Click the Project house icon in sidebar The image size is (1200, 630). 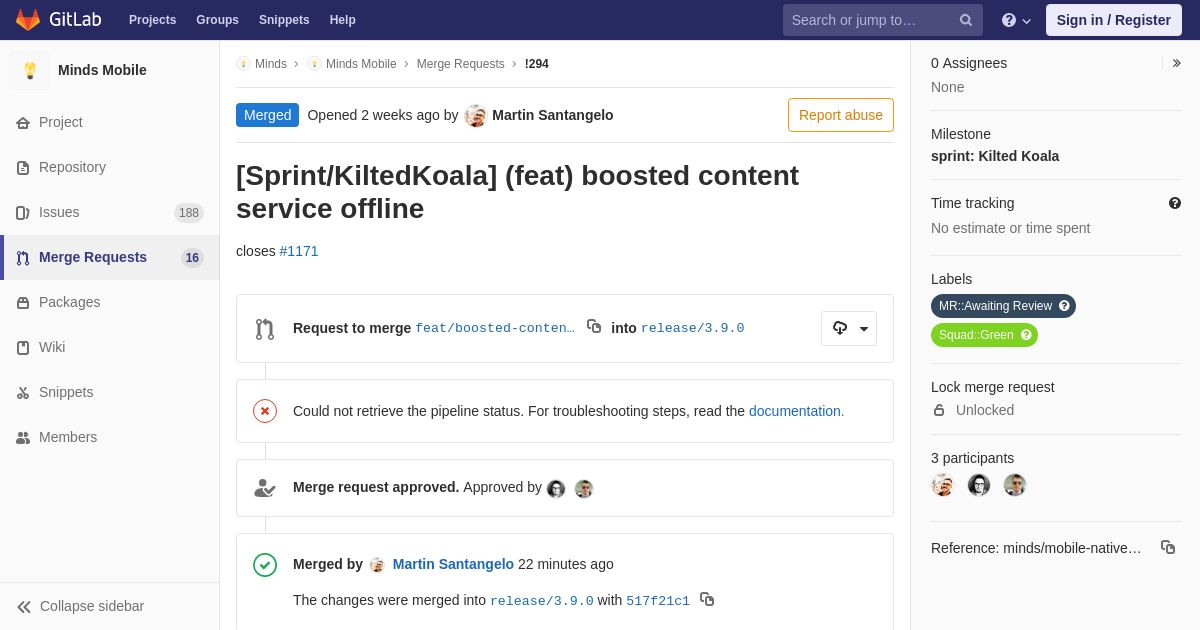23,123
